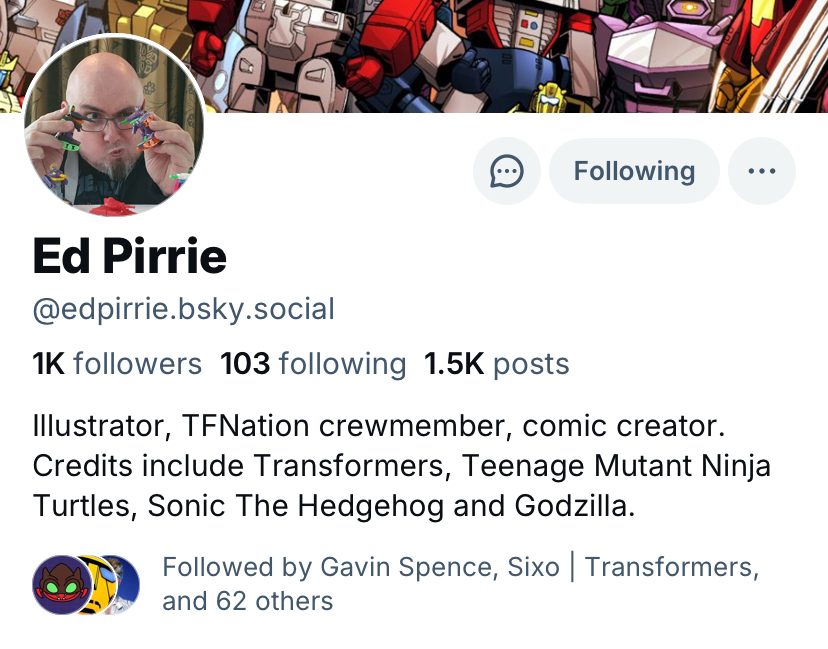Open the 1K followers list
The height and width of the screenshot is (649, 828).
117,363
